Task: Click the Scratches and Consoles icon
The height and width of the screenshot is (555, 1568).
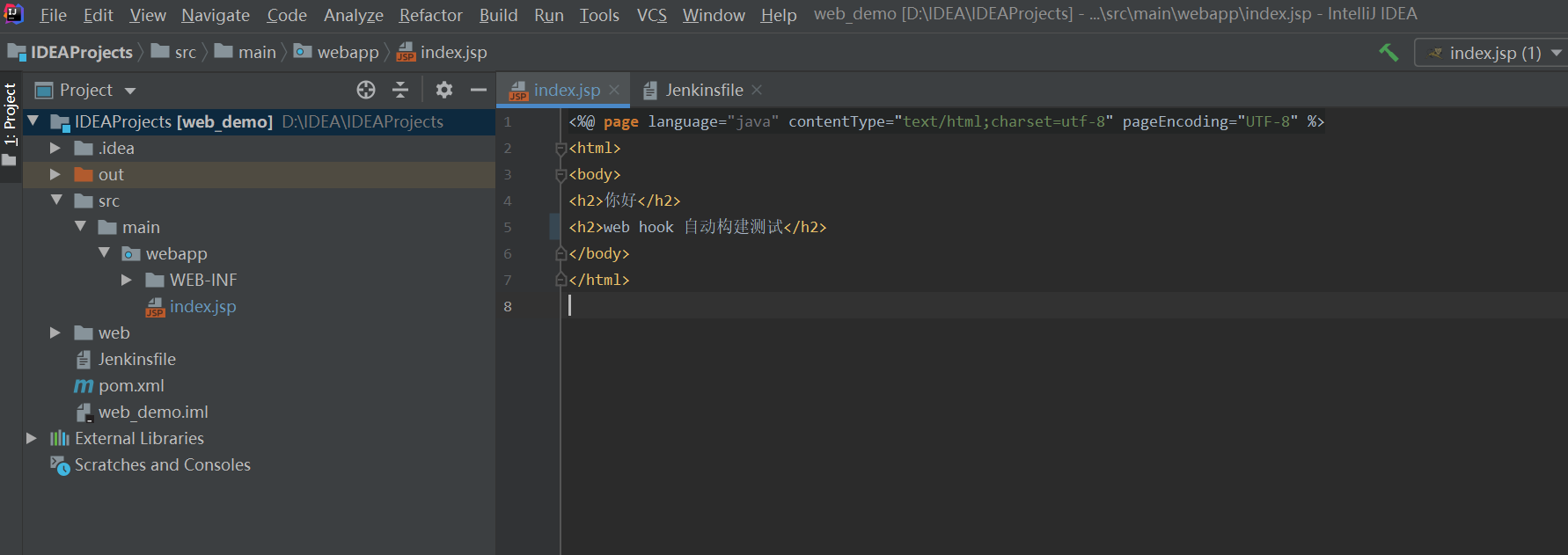Action: (60, 465)
